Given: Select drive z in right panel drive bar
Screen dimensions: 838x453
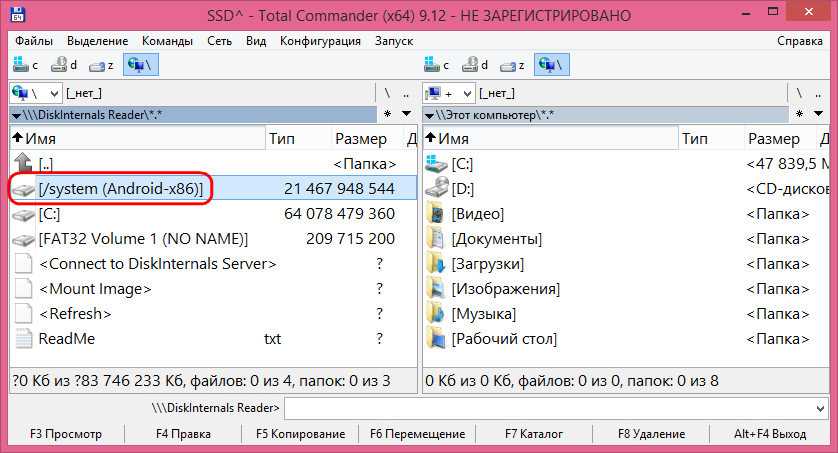Looking at the screenshot, I should click(x=516, y=66).
